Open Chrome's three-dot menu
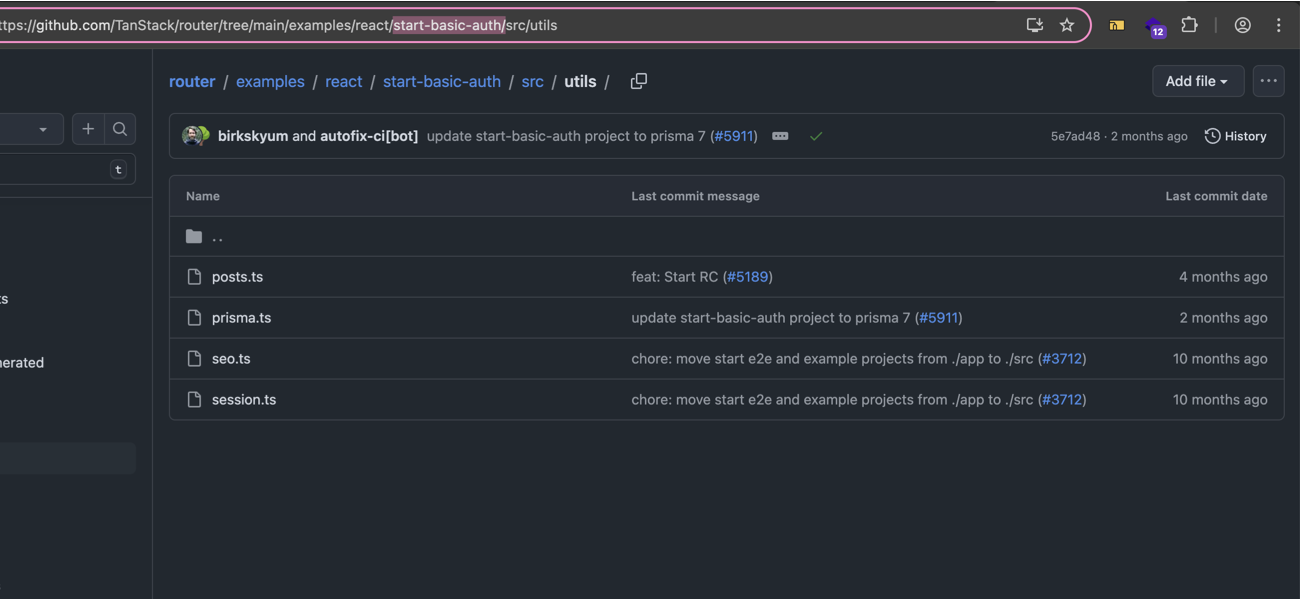The image size is (1301, 599). [1278, 25]
